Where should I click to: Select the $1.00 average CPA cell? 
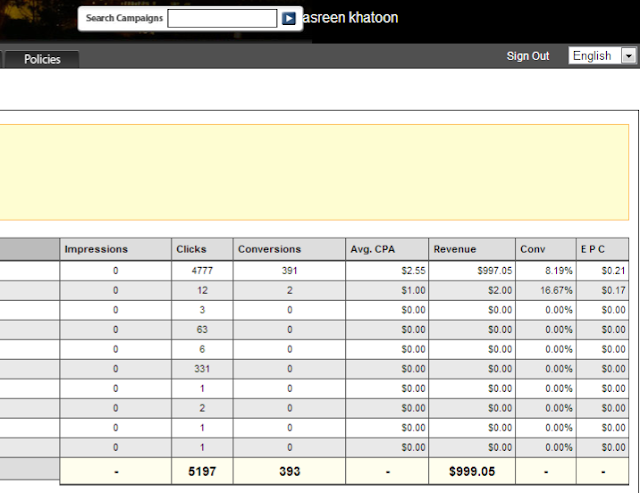pyautogui.click(x=387, y=290)
